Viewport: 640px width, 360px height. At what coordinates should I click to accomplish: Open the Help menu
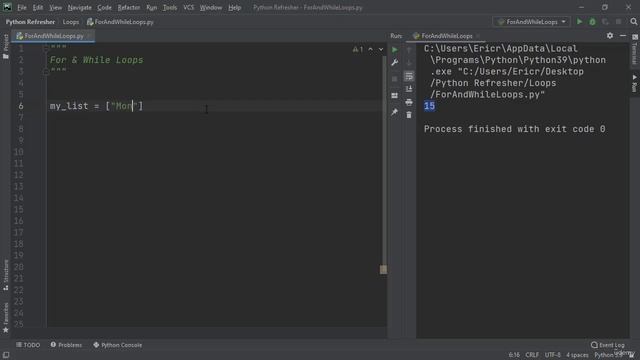pos(234,7)
